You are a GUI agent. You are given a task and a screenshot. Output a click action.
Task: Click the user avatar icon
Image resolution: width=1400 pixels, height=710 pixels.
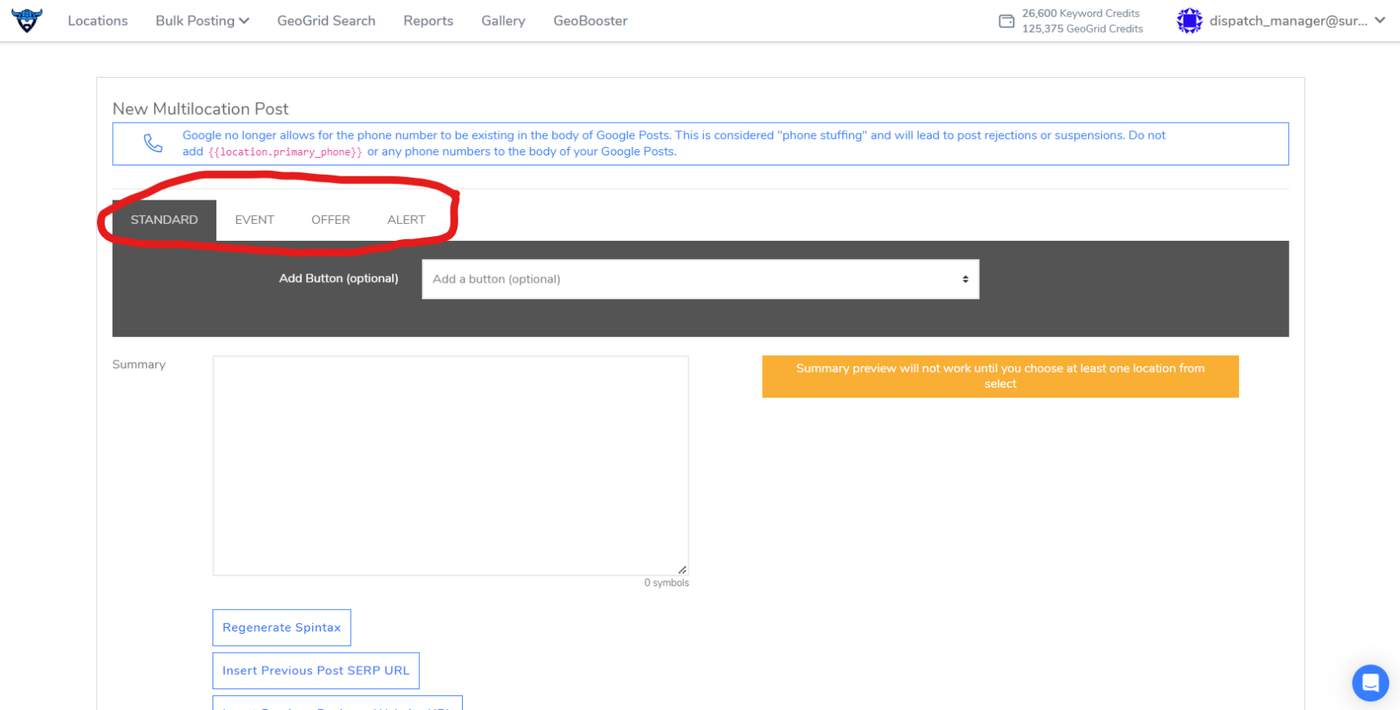tap(1189, 21)
